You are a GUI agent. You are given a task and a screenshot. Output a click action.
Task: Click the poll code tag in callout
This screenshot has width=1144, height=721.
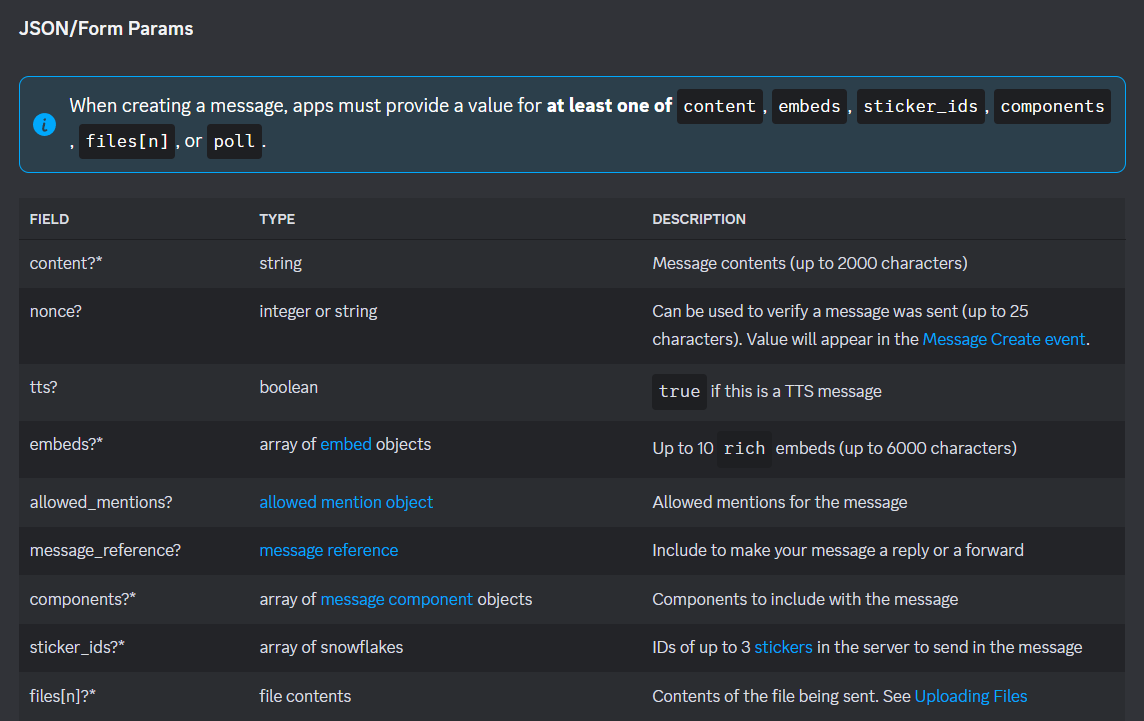pyautogui.click(x=234, y=141)
